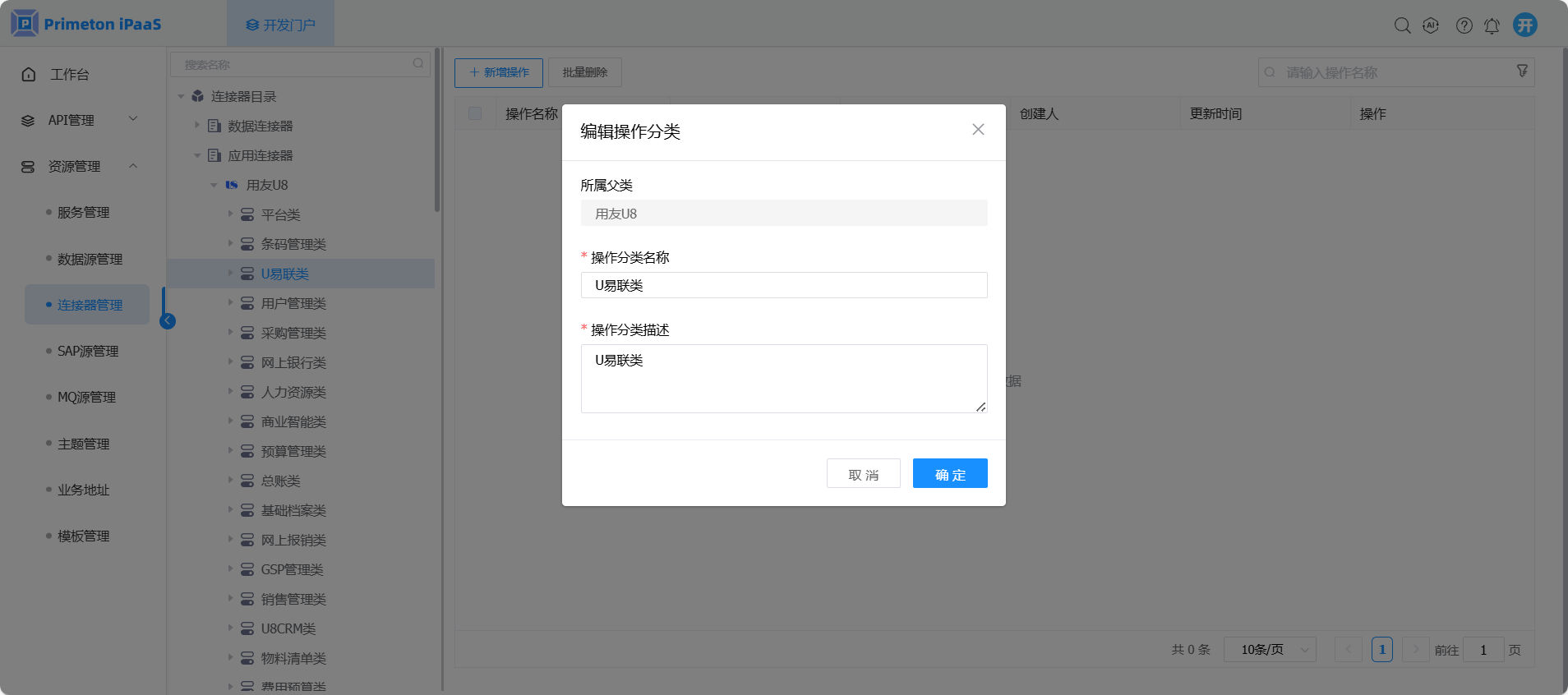Image resolution: width=1568 pixels, height=695 pixels.
Task: Select 物料清单类 in the tree
Action: pos(293,659)
